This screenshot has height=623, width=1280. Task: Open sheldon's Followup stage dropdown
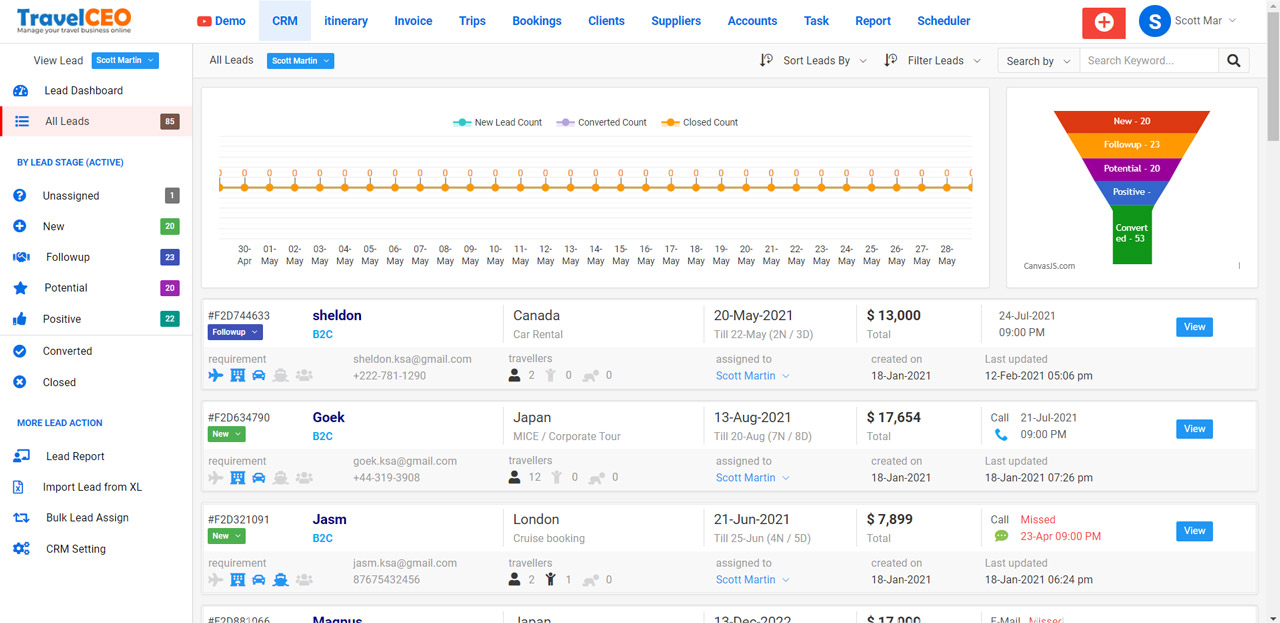coord(235,332)
